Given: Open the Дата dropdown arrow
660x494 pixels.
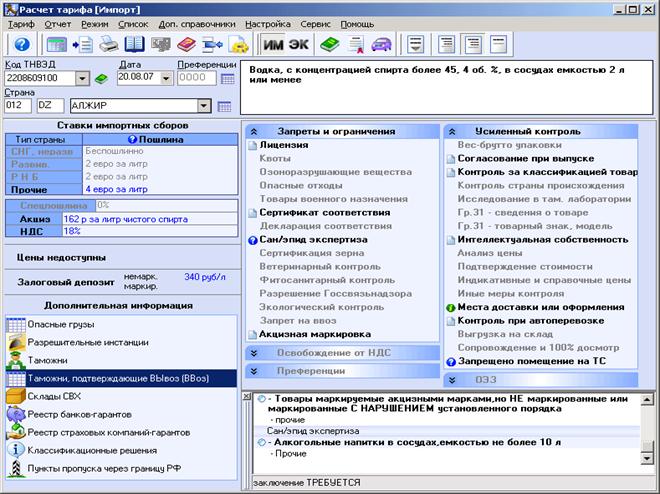Looking at the screenshot, I should coord(166,78).
